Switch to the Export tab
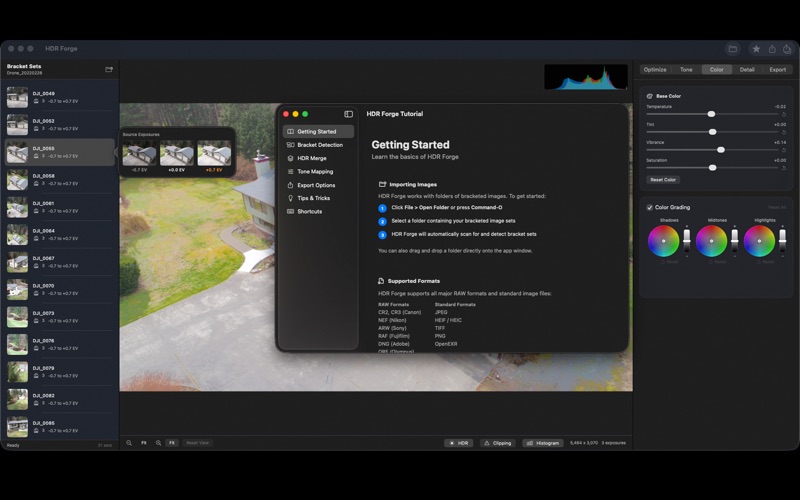 tap(778, 69)
